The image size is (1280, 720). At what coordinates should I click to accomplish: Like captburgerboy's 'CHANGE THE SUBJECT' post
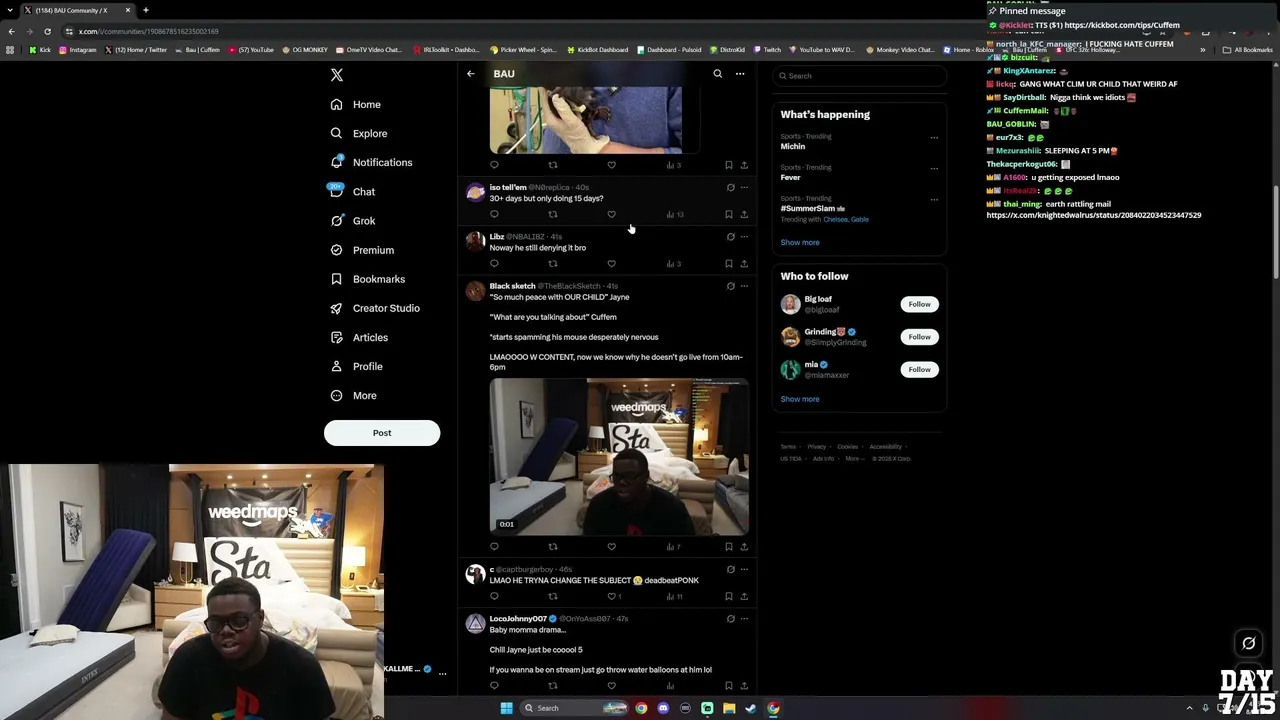pyautogui.click(x=613, y=597)
